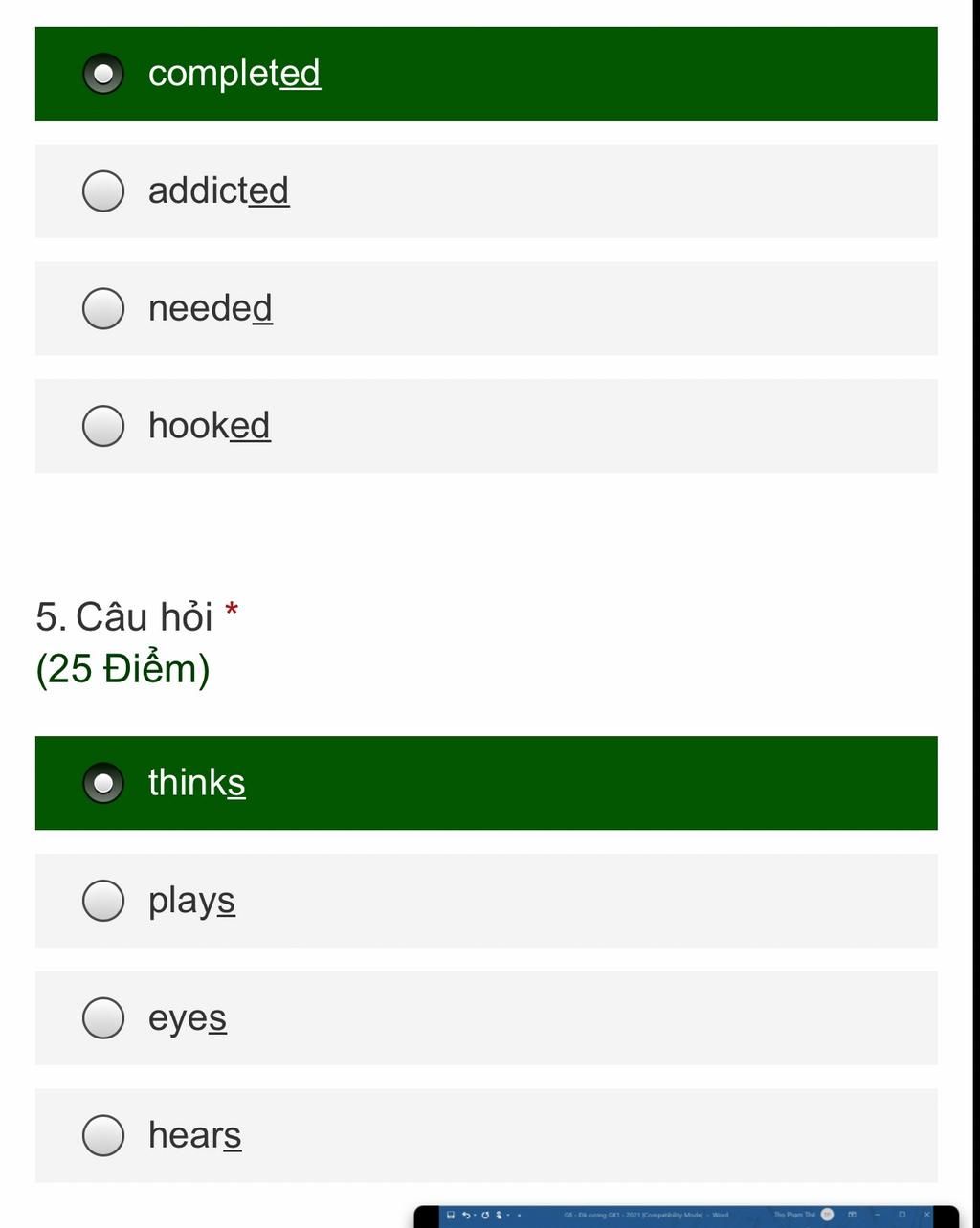
Task: Click the Save icon in Word title bar
Action: tap(450, 1215)
